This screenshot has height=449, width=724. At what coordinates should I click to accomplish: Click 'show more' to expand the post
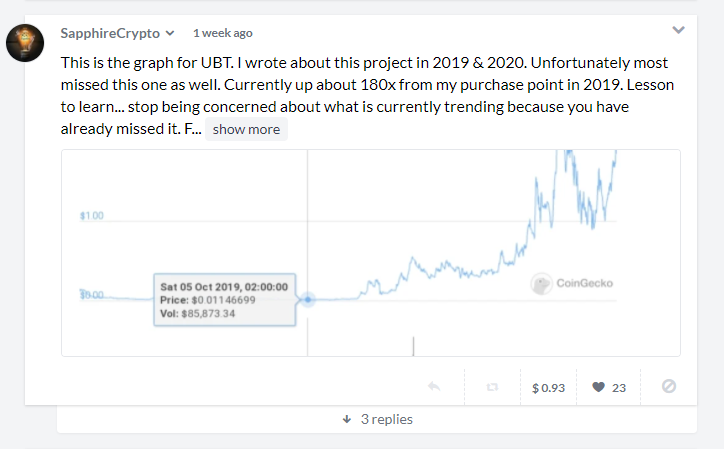[246, 129]
